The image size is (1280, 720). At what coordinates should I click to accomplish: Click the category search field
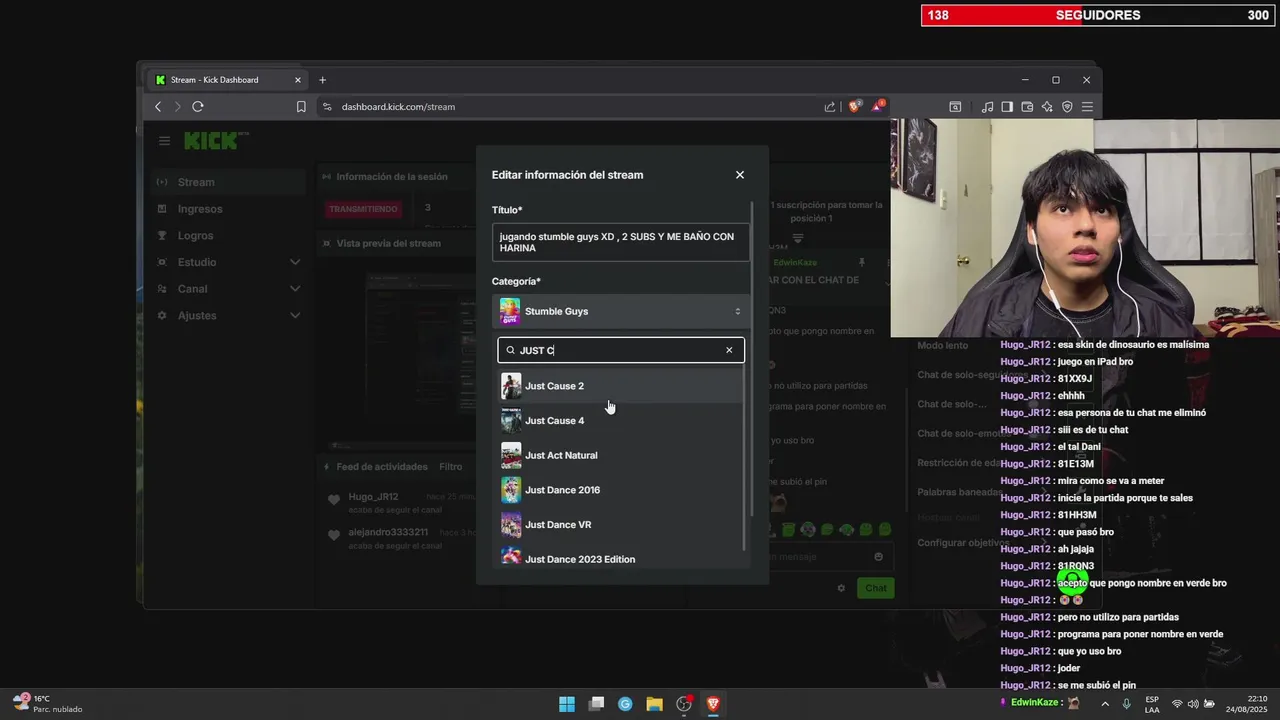pos(621,350)
